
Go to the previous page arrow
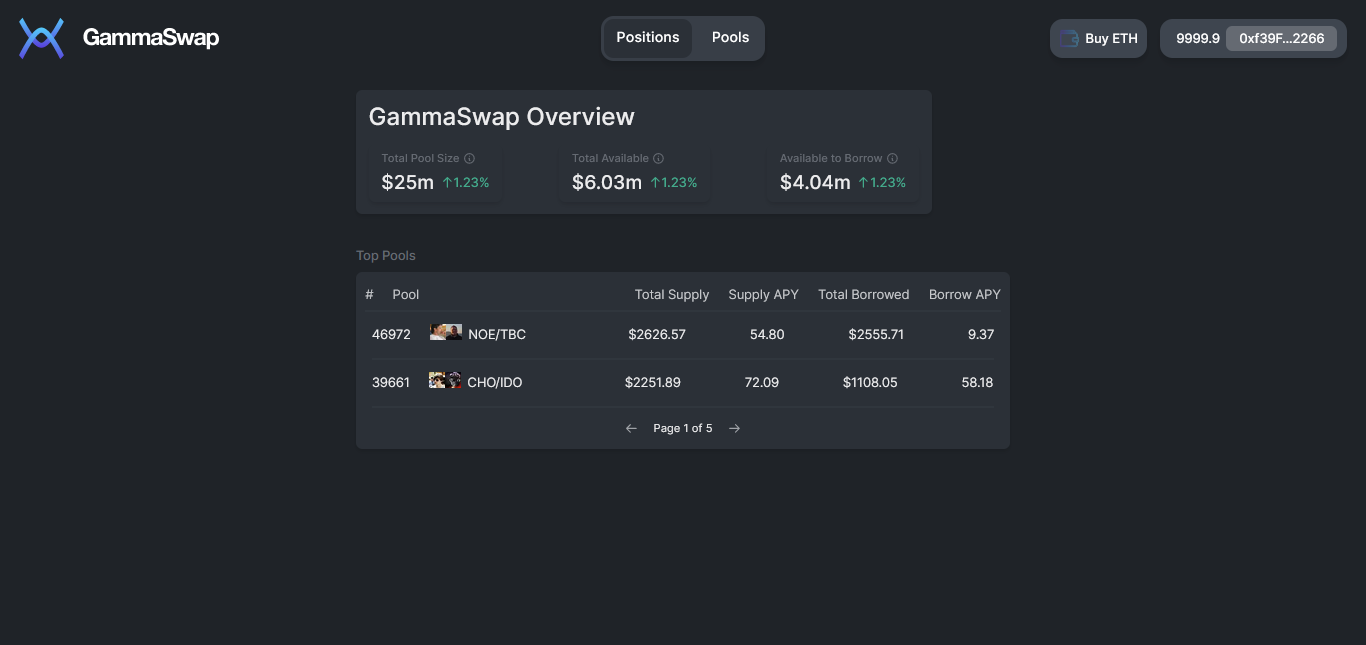tap(631, 428)
